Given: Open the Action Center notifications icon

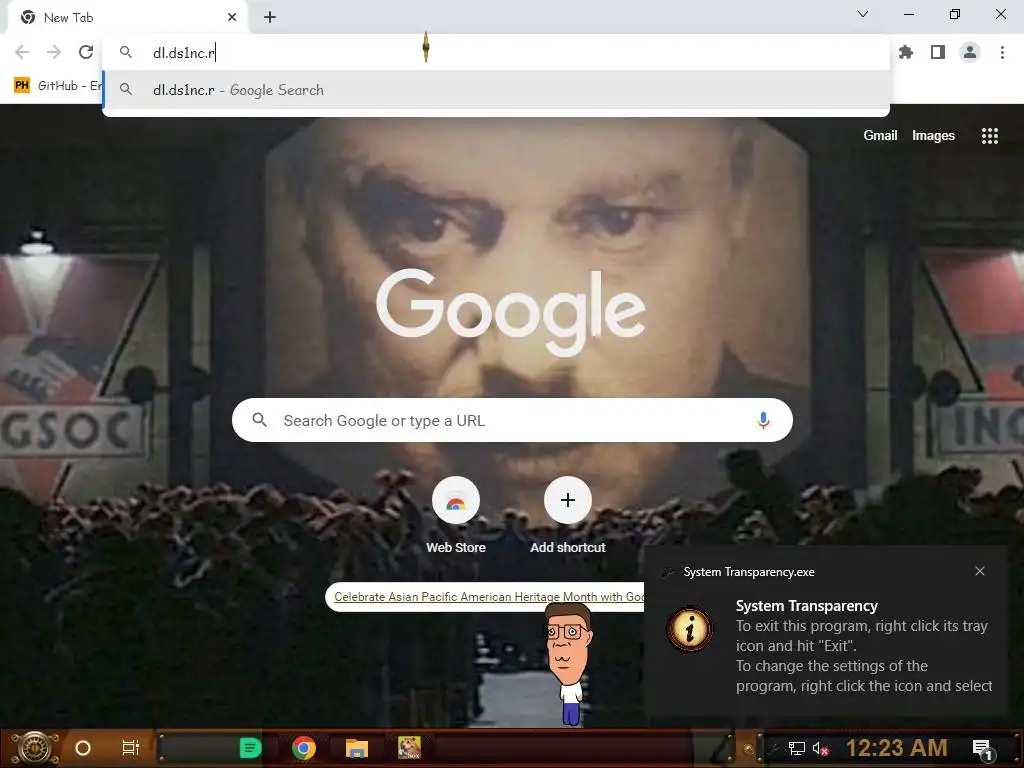Looking at the screenshot, I should point(982,750).
